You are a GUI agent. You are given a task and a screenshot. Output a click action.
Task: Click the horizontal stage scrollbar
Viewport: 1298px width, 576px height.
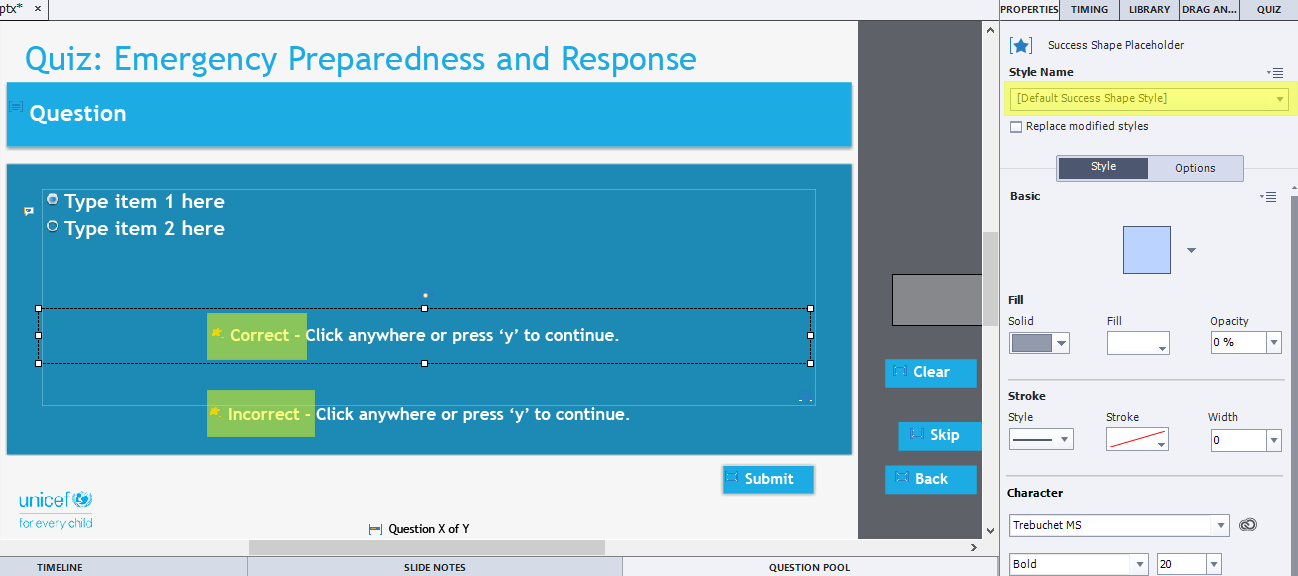(426, 547)
